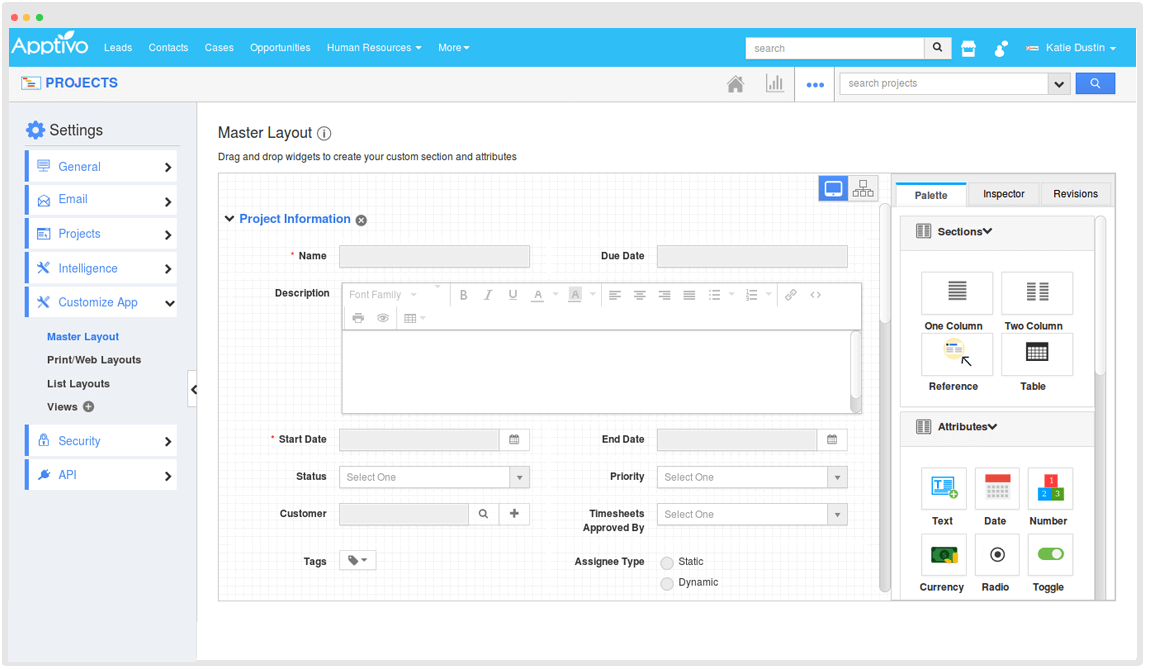Click the Table section widget icon
This screenshot has width=1150, height=670.
coord(1037,354)
